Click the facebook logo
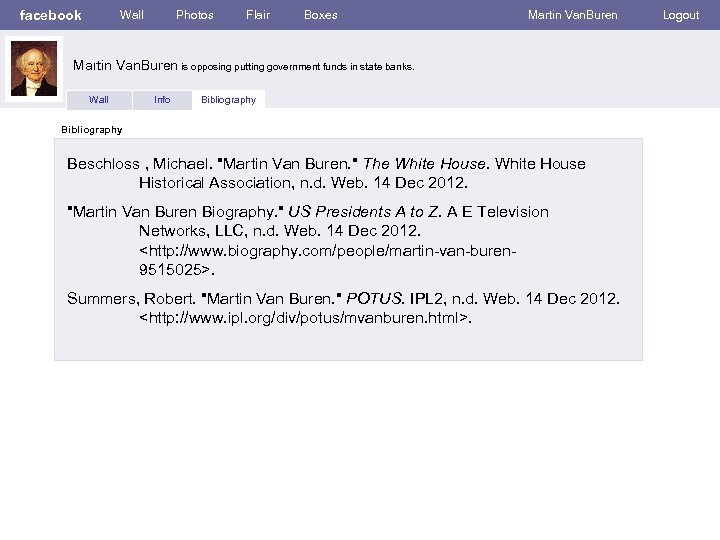The image size is (720, 540). click(51, 15)
